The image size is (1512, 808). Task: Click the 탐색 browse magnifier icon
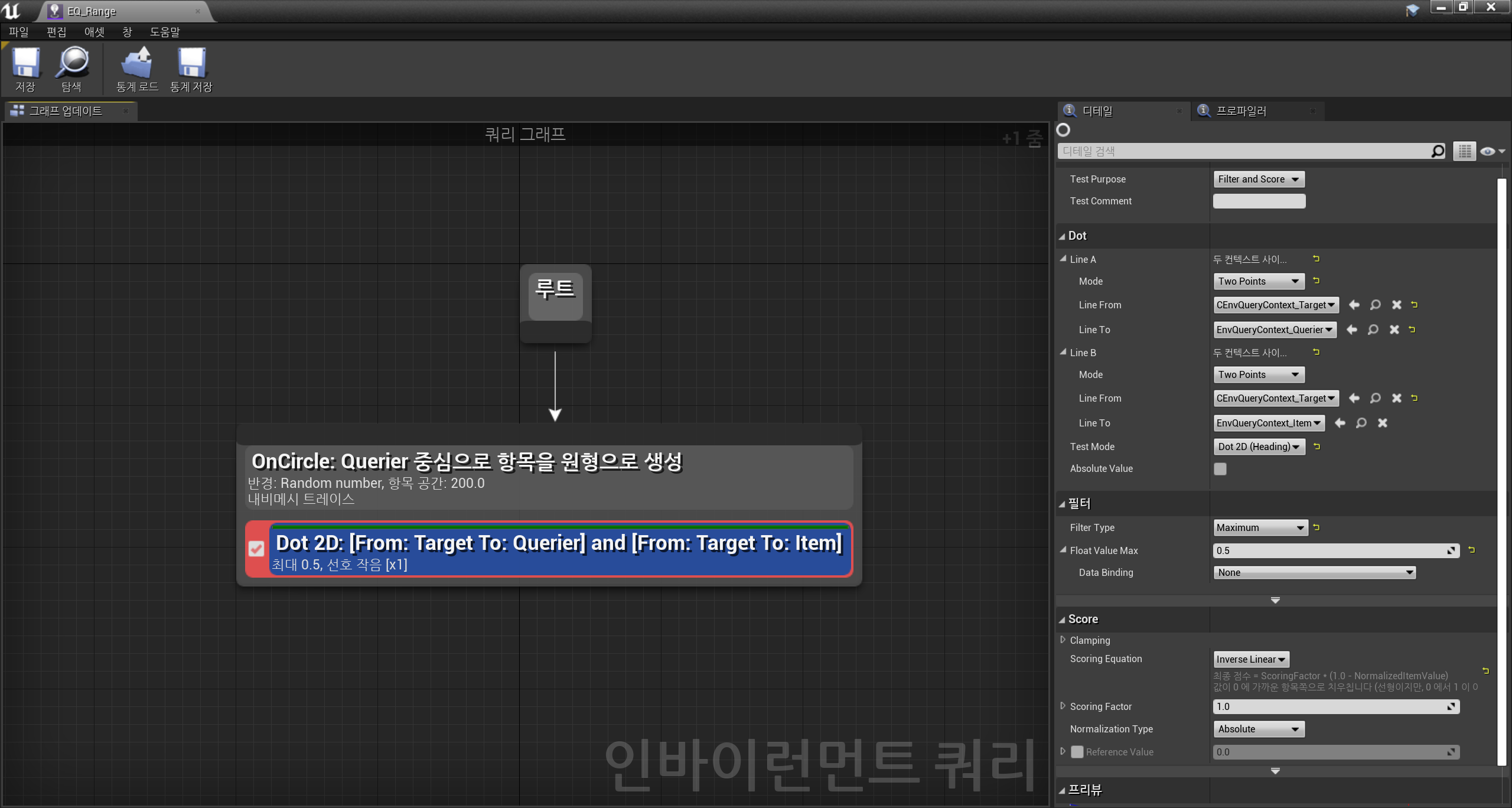click(x=72, y=64)
